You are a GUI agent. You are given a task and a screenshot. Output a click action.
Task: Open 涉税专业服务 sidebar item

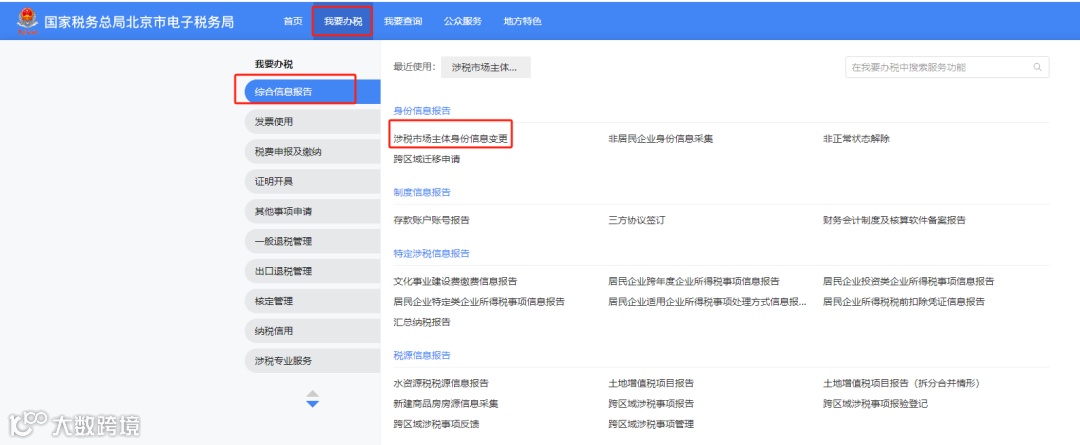[x=313, y=360]
